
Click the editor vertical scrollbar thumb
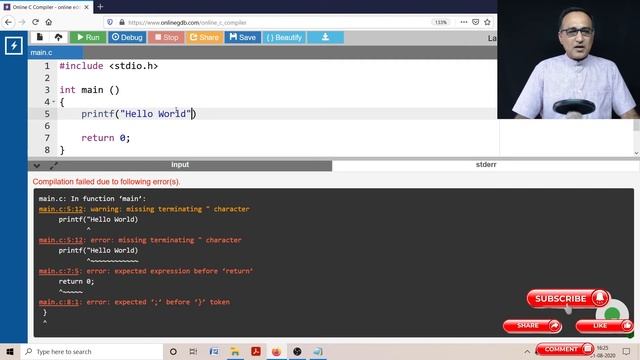636,125
